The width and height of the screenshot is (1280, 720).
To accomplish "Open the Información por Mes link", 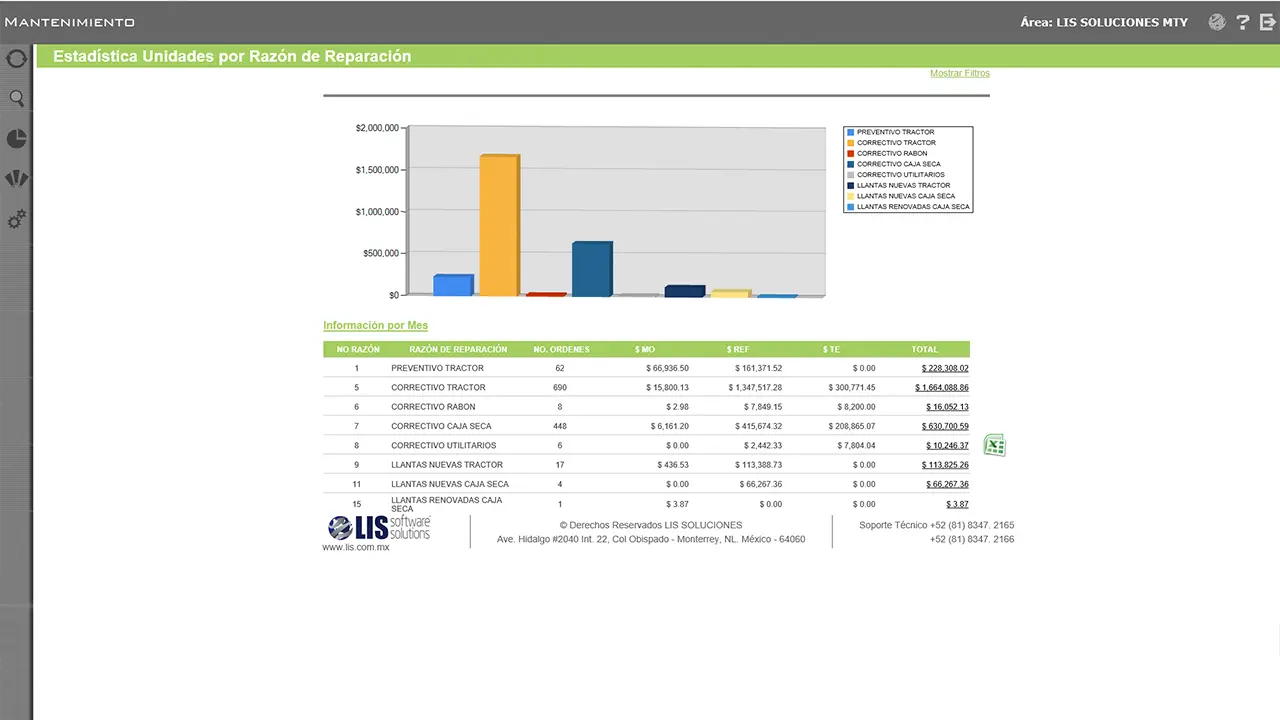I will click(375, 326).
